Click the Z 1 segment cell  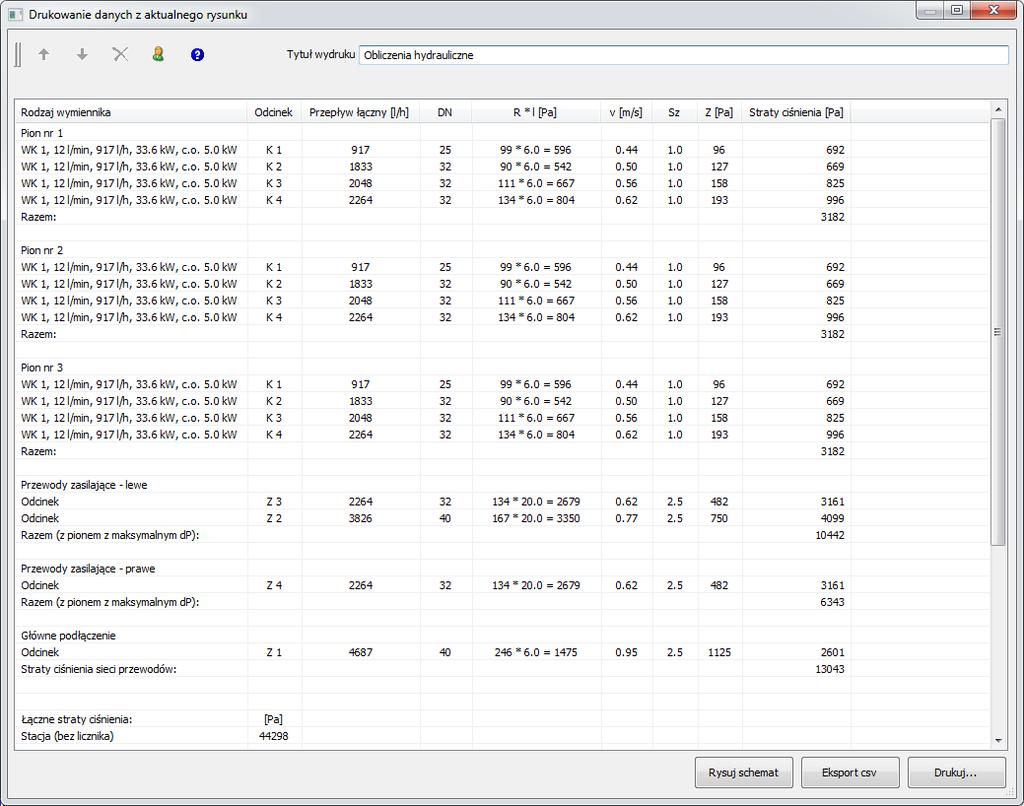pos(274,653)
